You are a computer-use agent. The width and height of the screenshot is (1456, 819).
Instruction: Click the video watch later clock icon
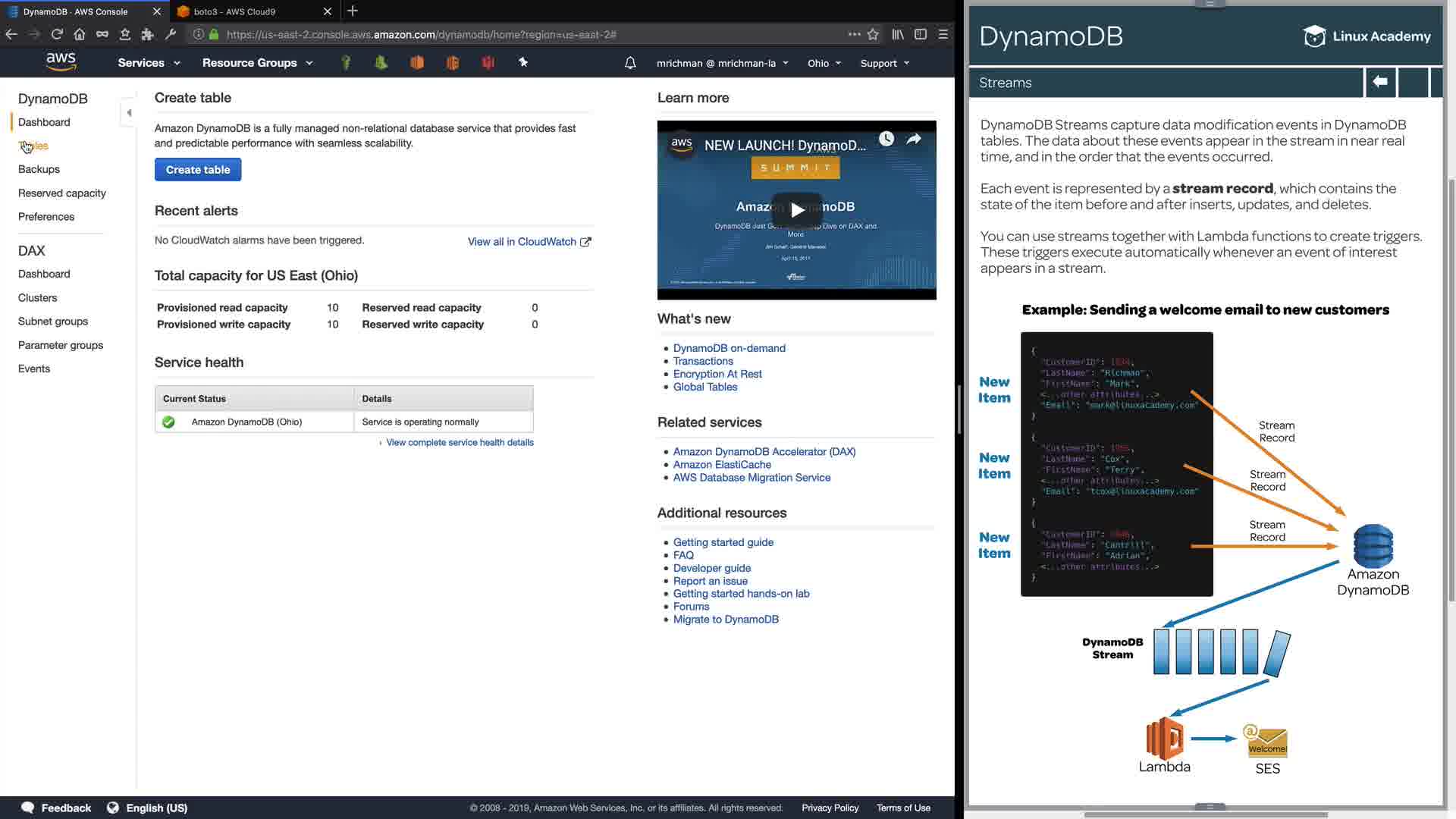click(x=886, y=139)
